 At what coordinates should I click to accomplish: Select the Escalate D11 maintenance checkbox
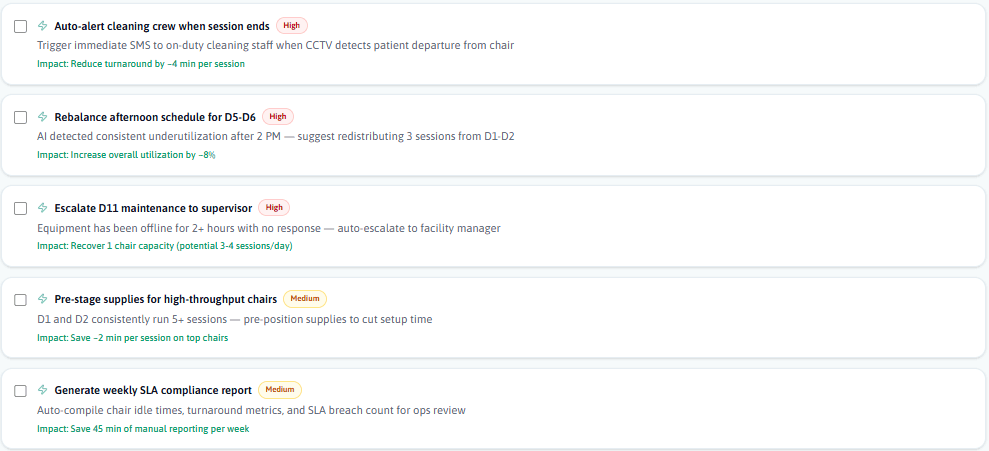pyautogui.click(x=21, y=209)
